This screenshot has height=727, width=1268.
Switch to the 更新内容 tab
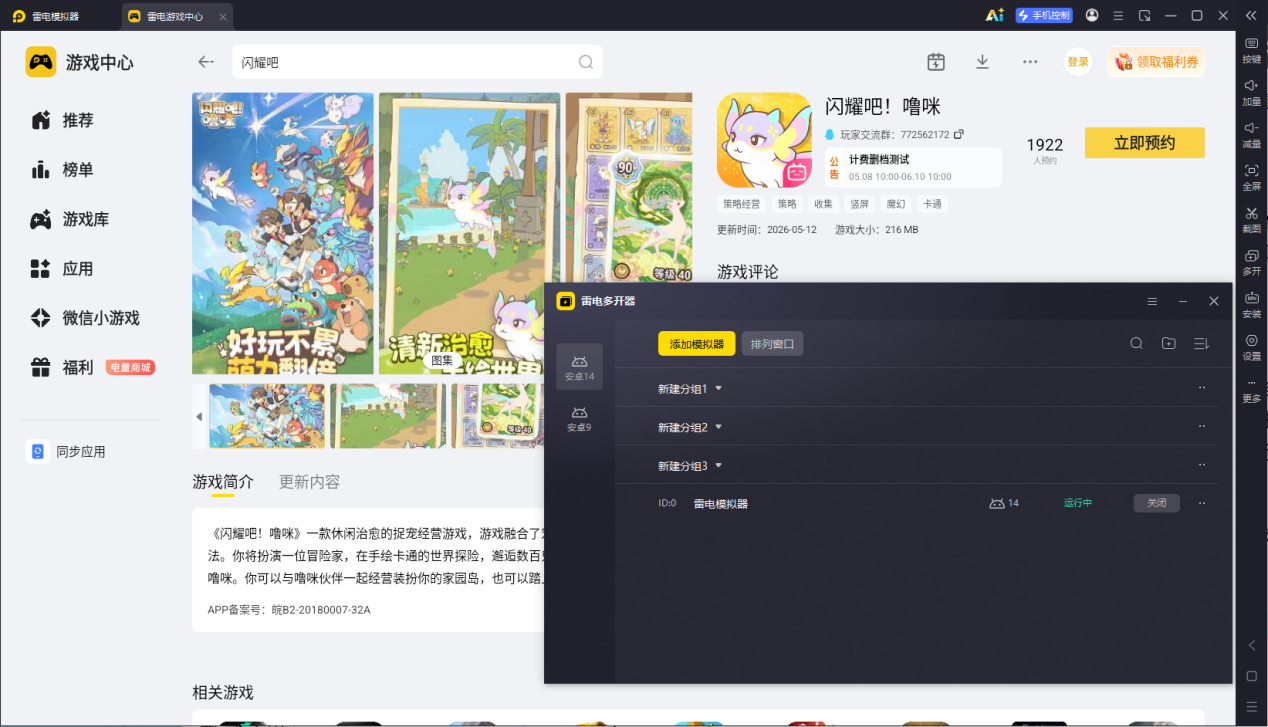(309, 482)
